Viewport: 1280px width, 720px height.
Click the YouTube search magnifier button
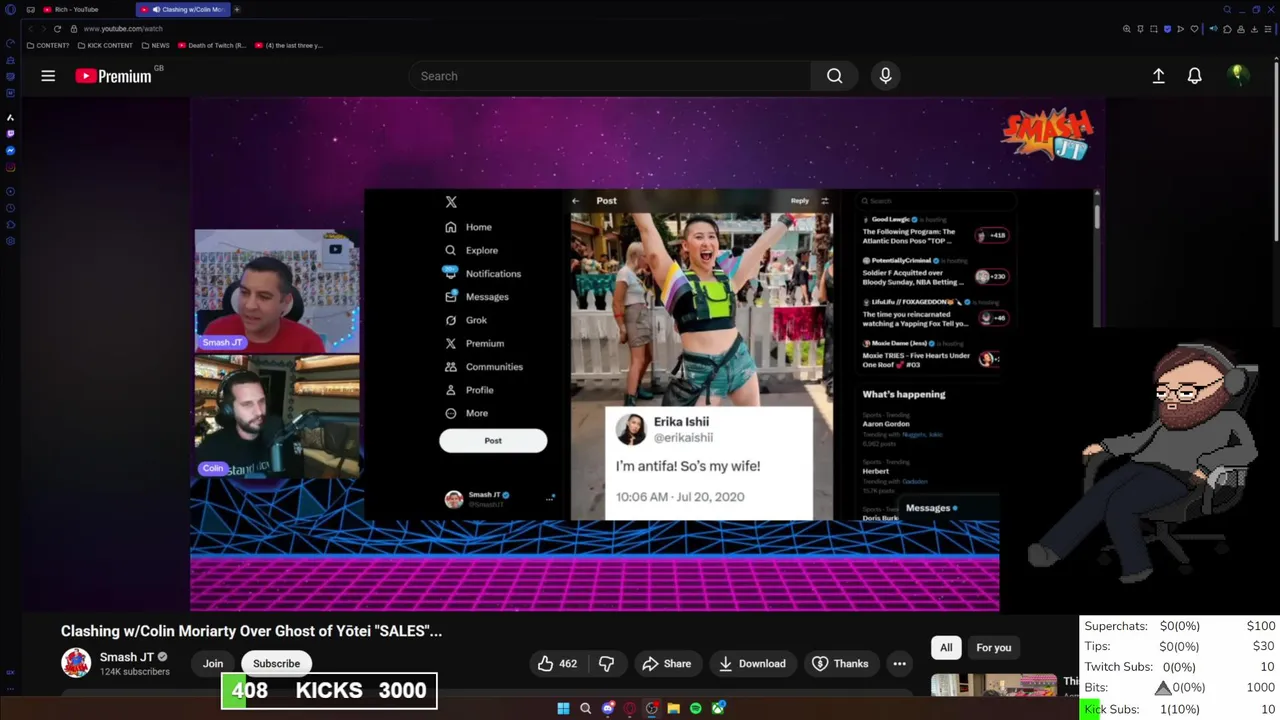834,76
